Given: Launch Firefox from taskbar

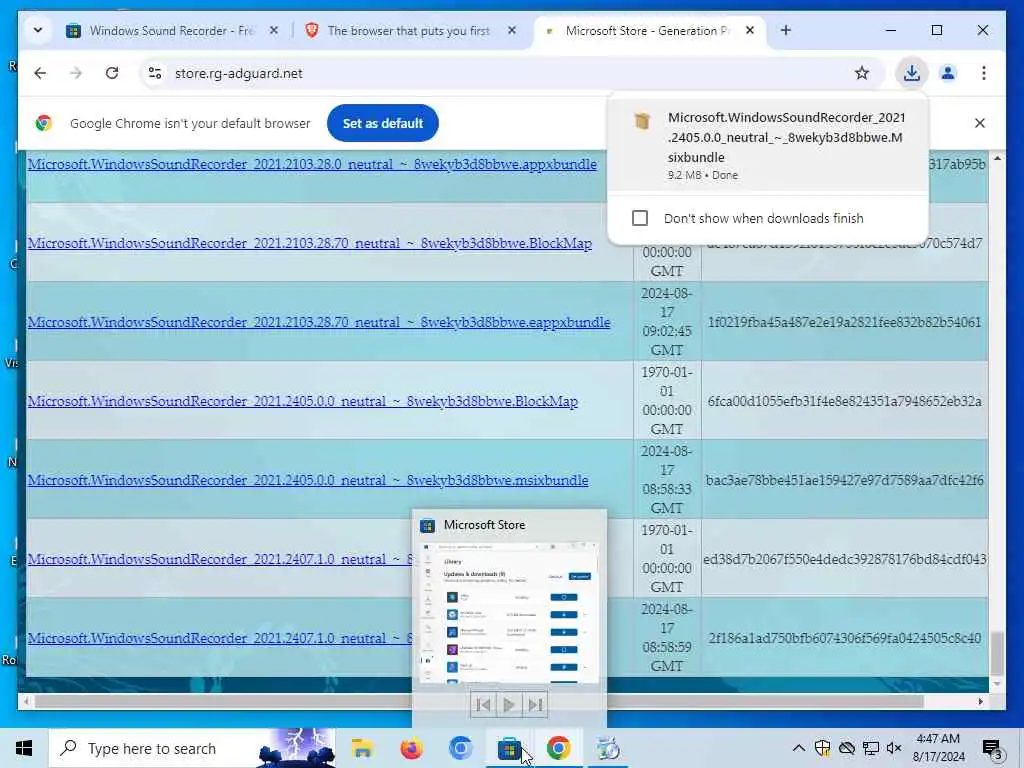Looking at the screenshot, I should 411,748.
